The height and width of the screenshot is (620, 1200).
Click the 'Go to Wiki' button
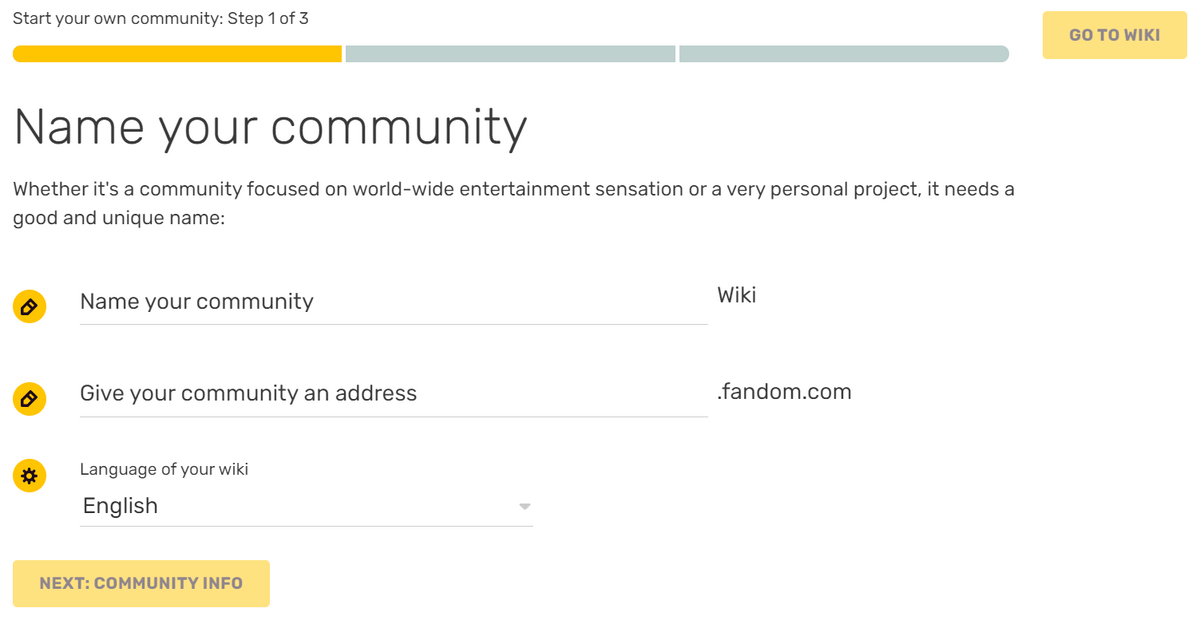1114,35
